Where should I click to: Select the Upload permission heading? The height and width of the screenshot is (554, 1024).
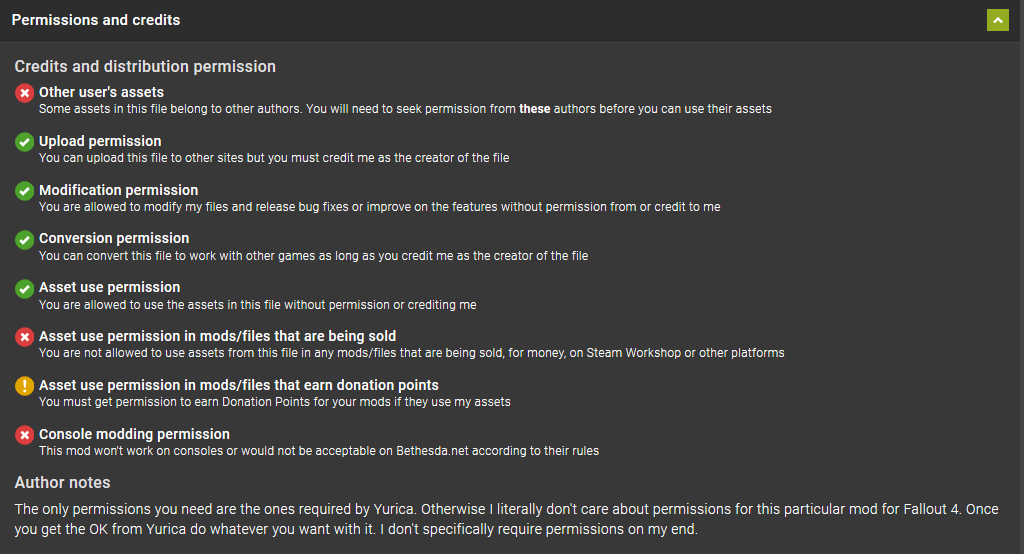click(100, 141)
